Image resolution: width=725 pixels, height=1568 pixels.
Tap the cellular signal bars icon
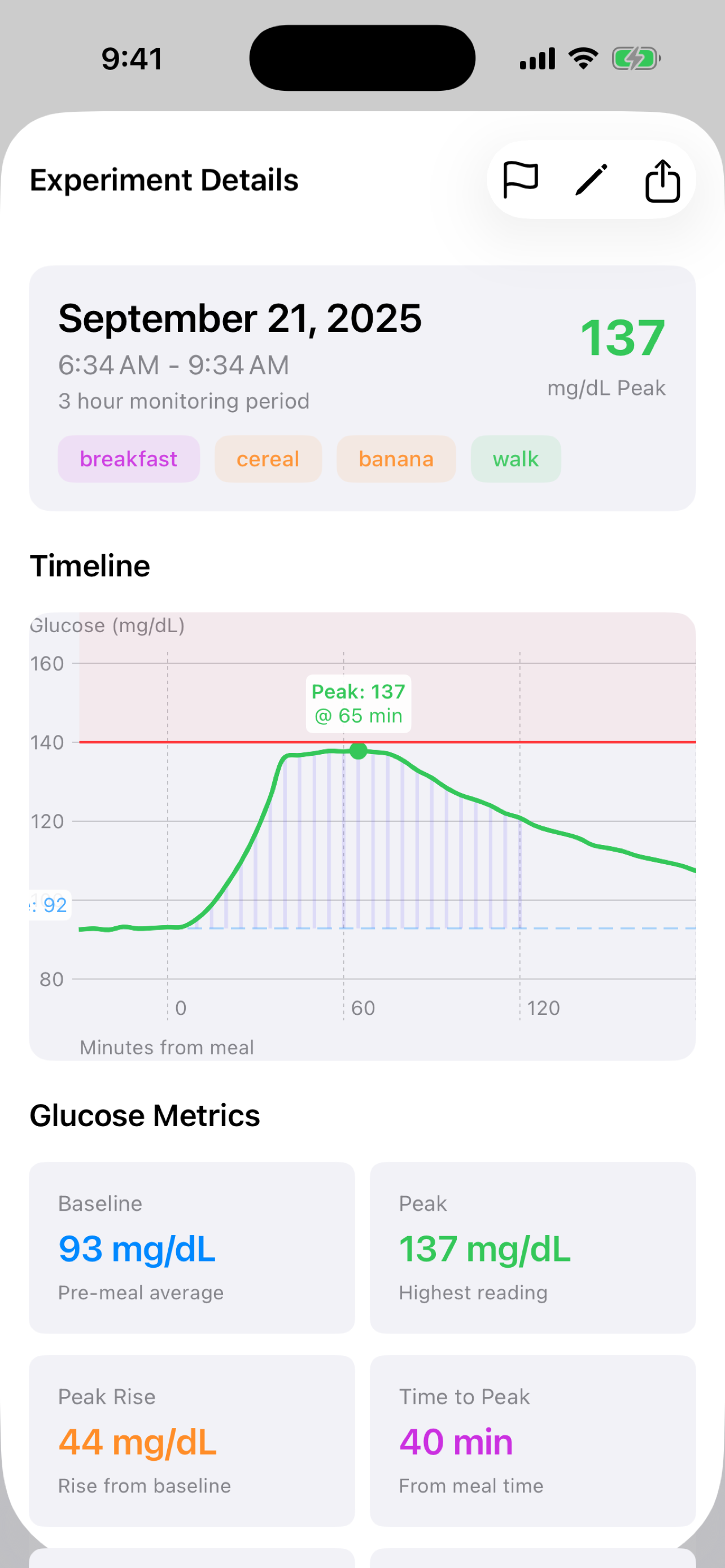[x=537, y=59]
